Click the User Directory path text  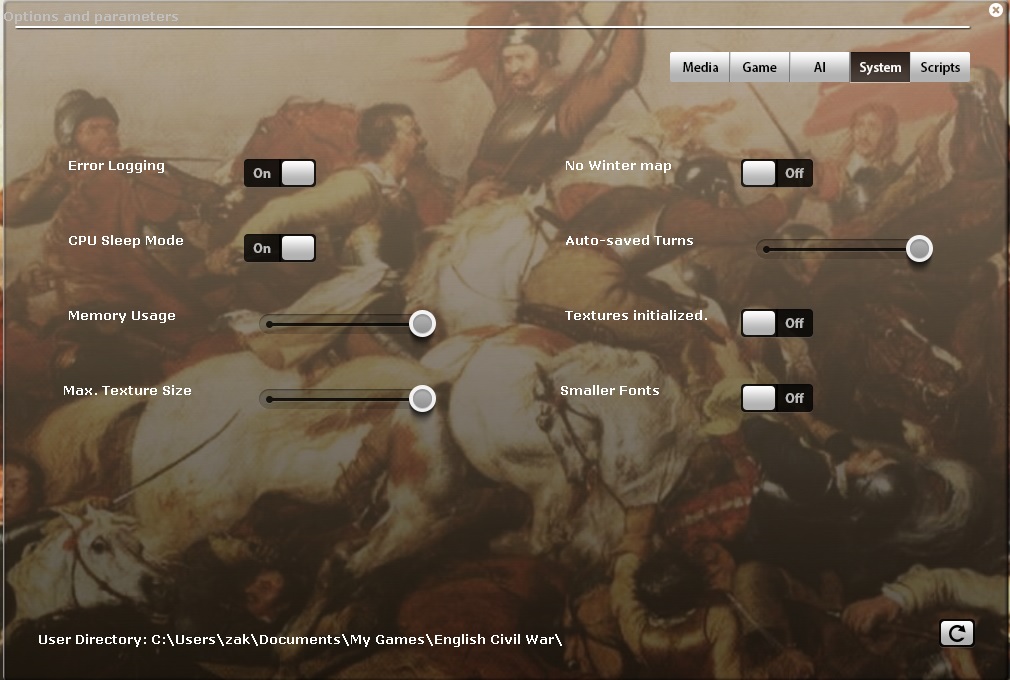[300, 639]
